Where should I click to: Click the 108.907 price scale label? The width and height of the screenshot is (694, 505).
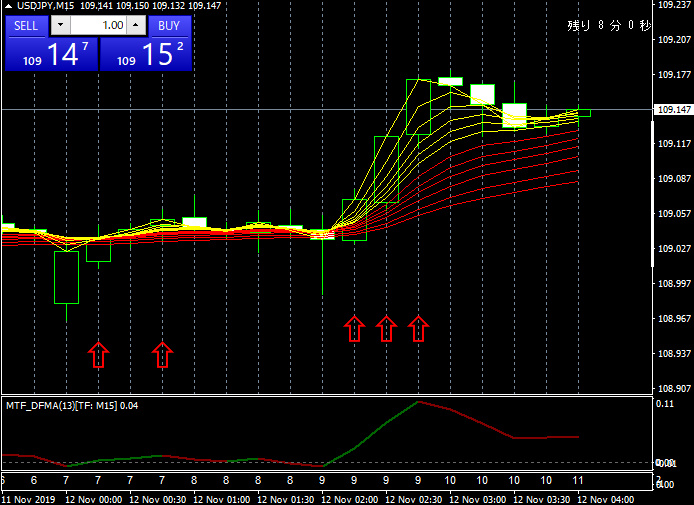[674, 388]
